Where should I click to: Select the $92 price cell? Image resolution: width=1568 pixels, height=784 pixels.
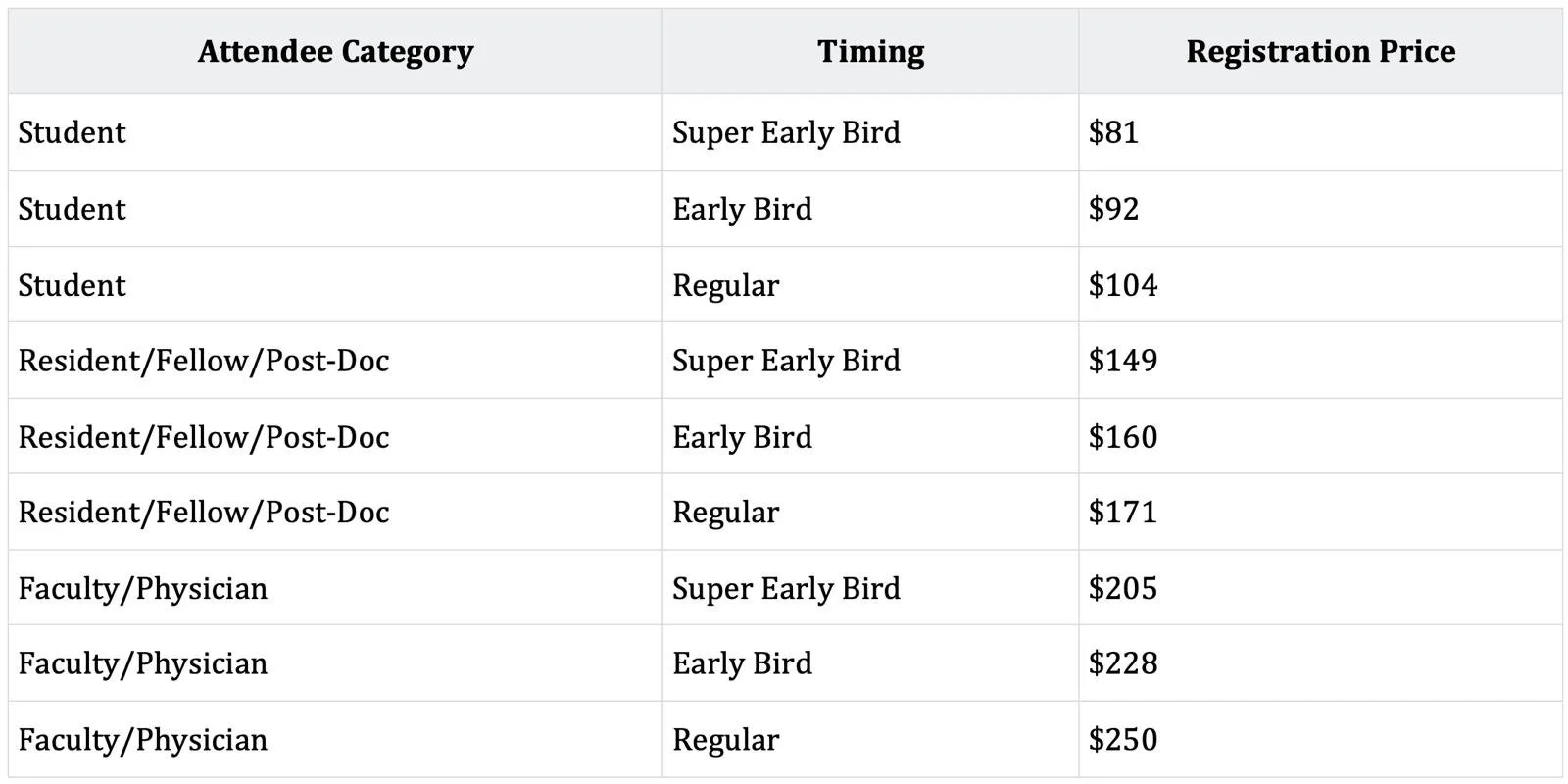tap(1113, 209)
